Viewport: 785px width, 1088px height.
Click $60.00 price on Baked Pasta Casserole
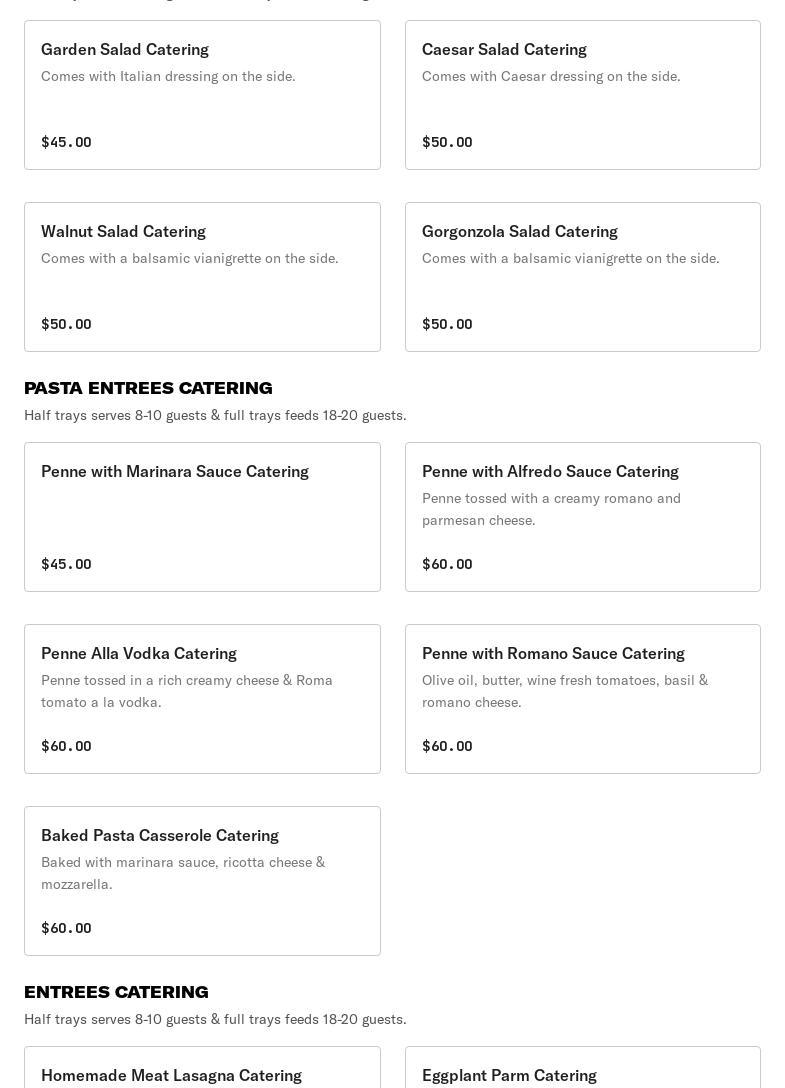66,928
